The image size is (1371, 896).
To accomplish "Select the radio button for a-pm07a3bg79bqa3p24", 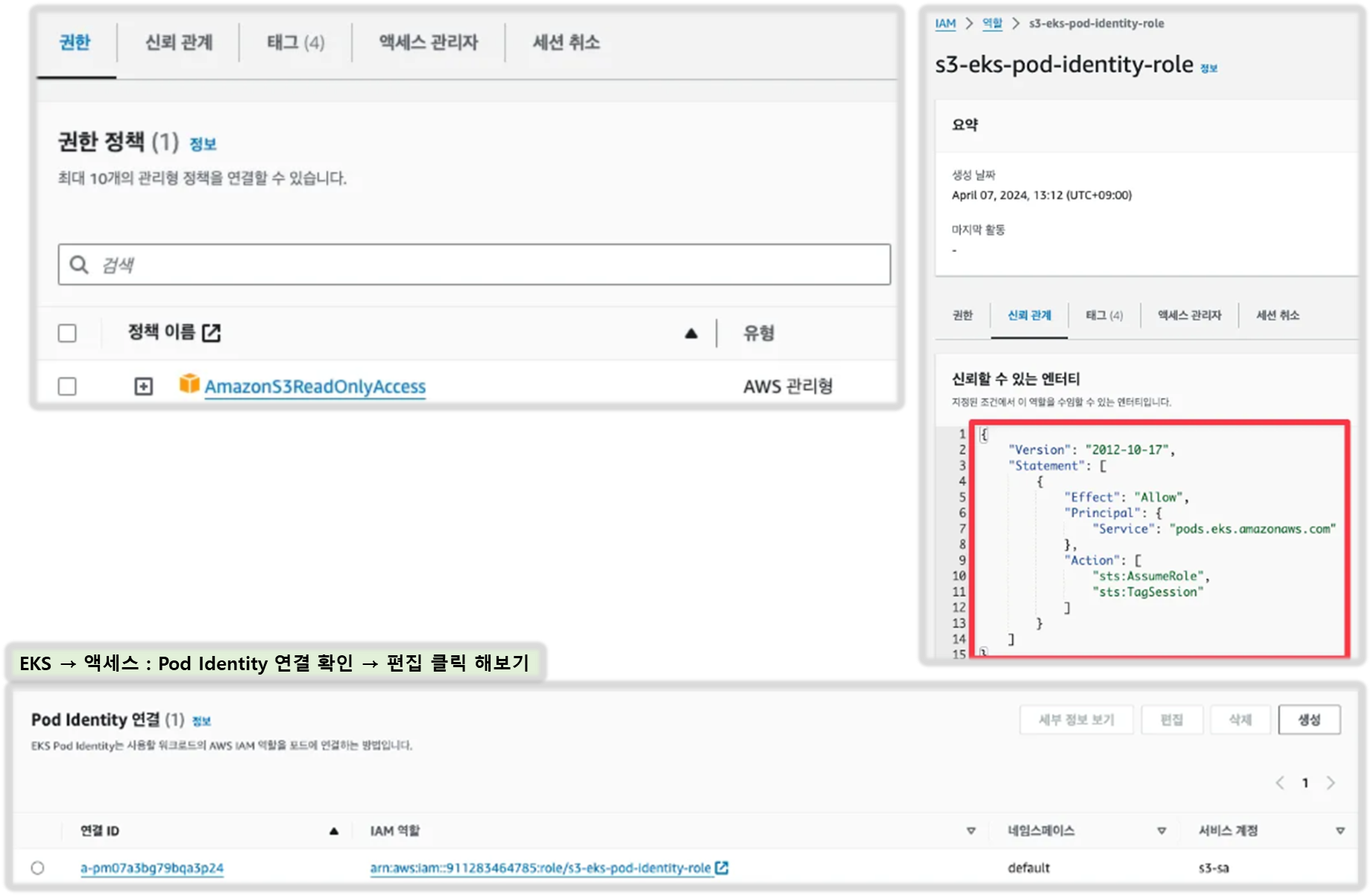I will point(38,868).
